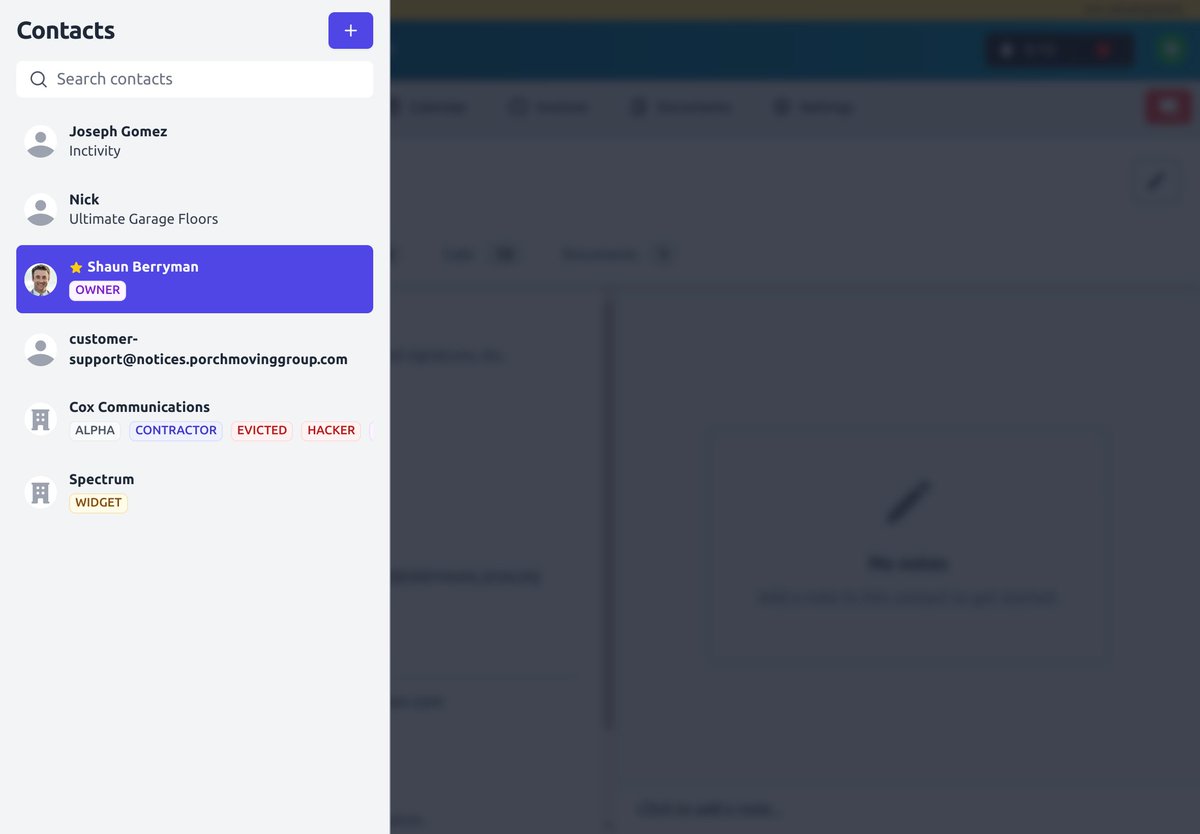This screenshot has width=1200, height=834.
Task: Click the dimmed red button at top right
Action: (1168, 107)
